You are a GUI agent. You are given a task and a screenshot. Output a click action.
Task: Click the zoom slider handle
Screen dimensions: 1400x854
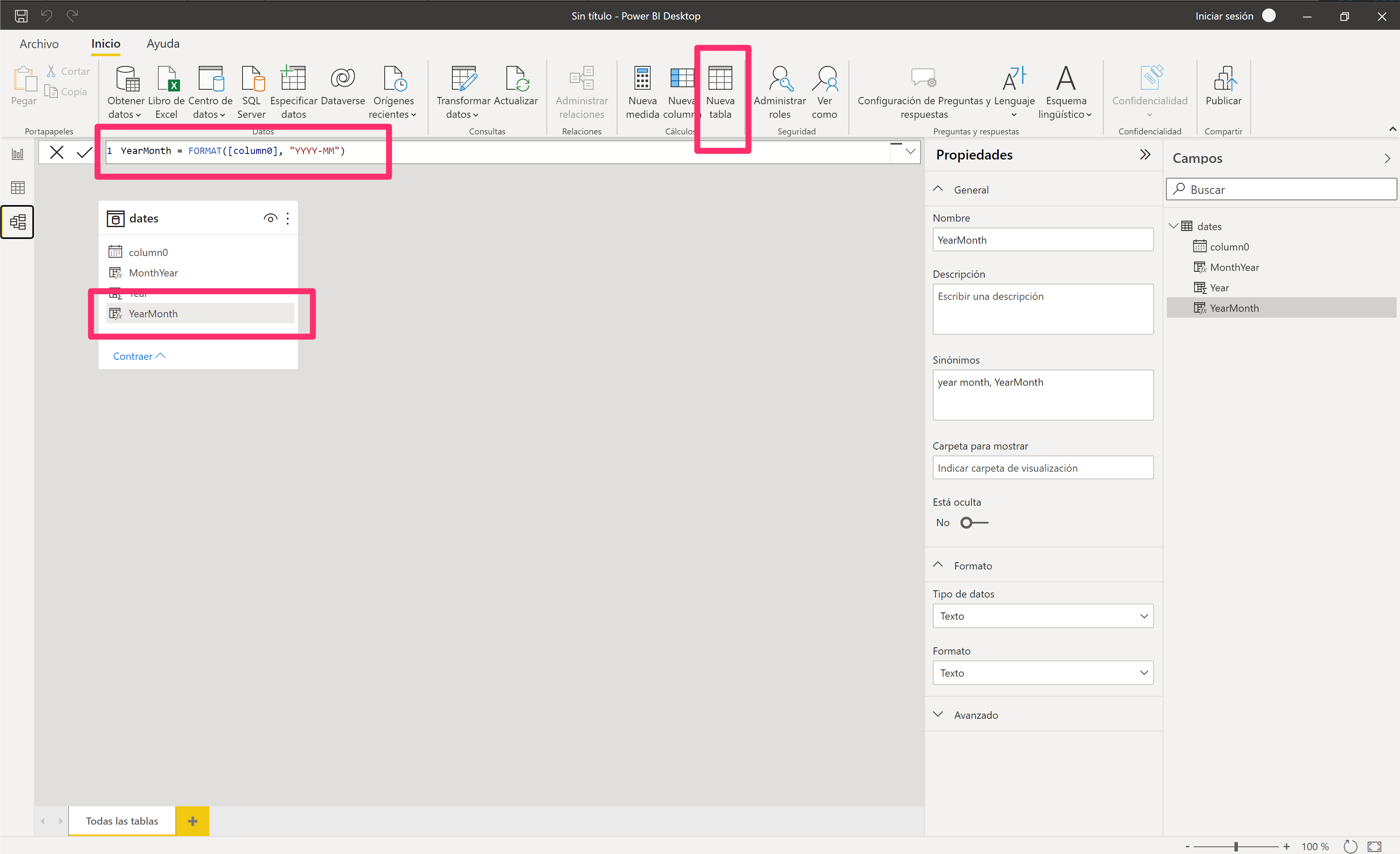pos(1236,847)
